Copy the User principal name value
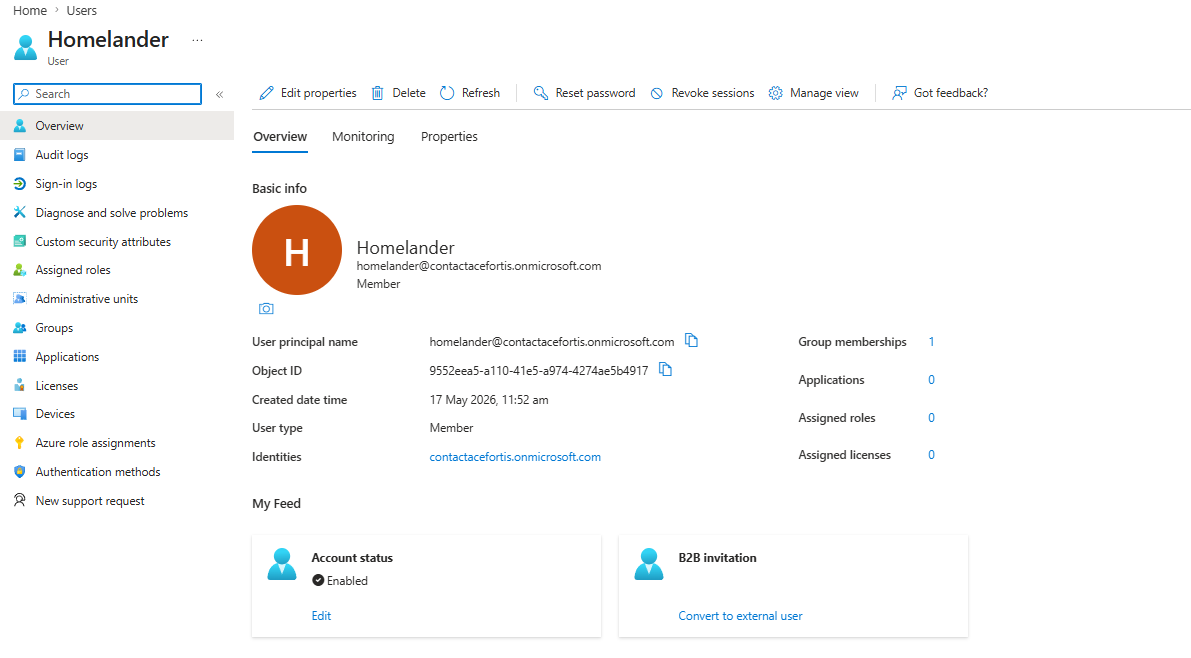This screenshot has height=658, width=1191. click(x=691, y=340)
